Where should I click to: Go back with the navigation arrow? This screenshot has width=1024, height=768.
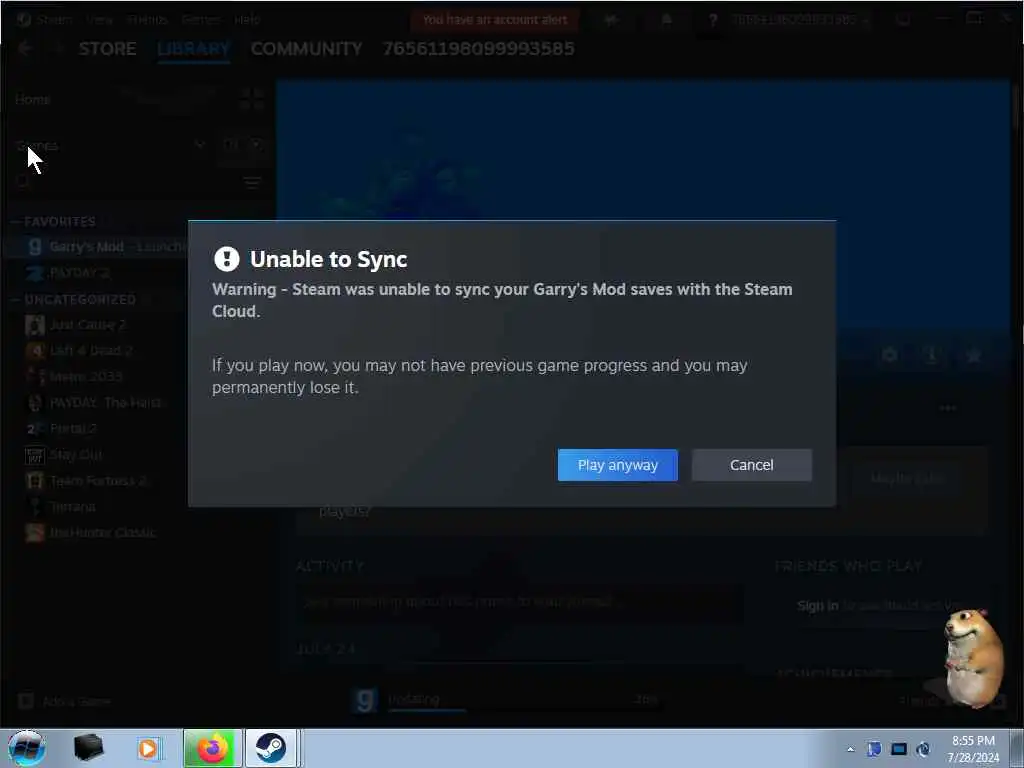pos(25,48)
